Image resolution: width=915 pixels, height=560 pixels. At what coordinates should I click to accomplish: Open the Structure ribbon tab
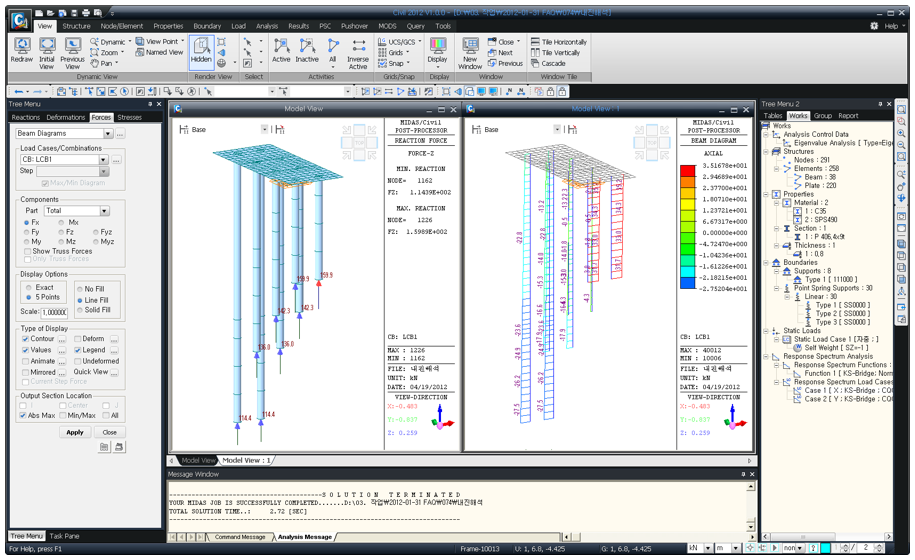click(x=76, y=26)
